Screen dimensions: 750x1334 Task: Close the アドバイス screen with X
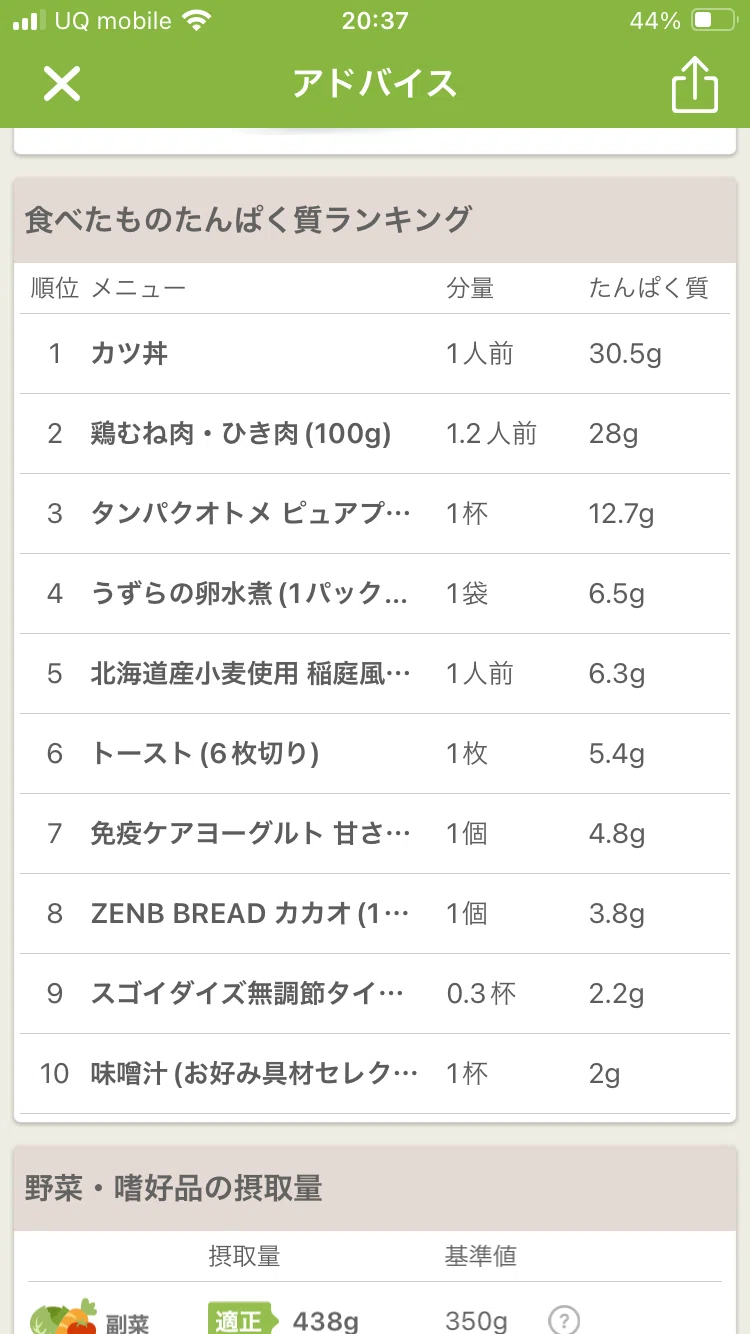coord(61,84)
